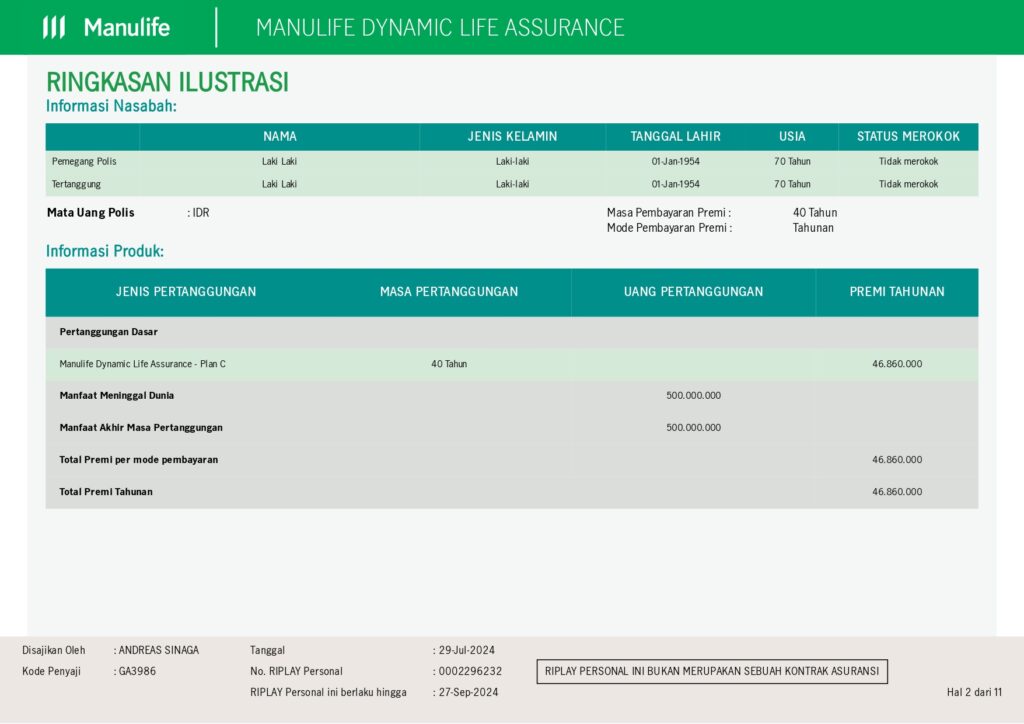The width and height of the screenshot is (1024, 724).
Task: Click the Masa Pembayaran Premi label
Action: (x=669, y=213)
